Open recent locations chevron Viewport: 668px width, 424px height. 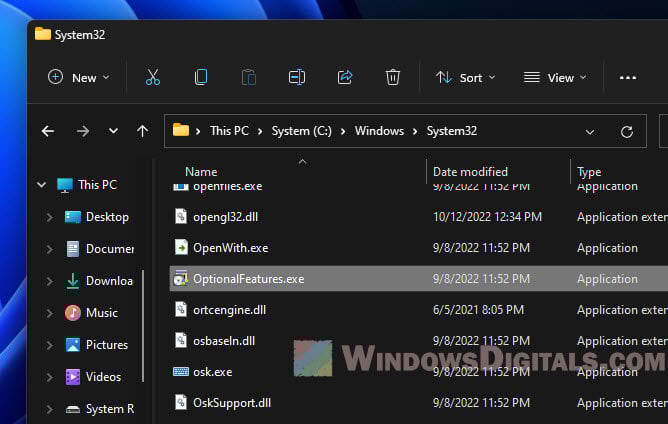113,131
